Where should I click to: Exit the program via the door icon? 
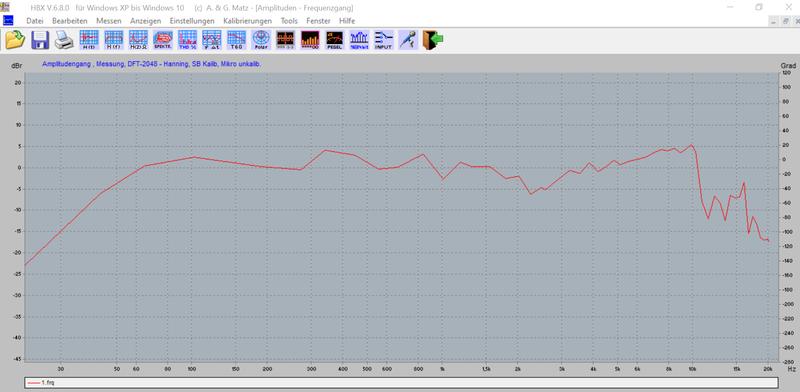[433, 40]
